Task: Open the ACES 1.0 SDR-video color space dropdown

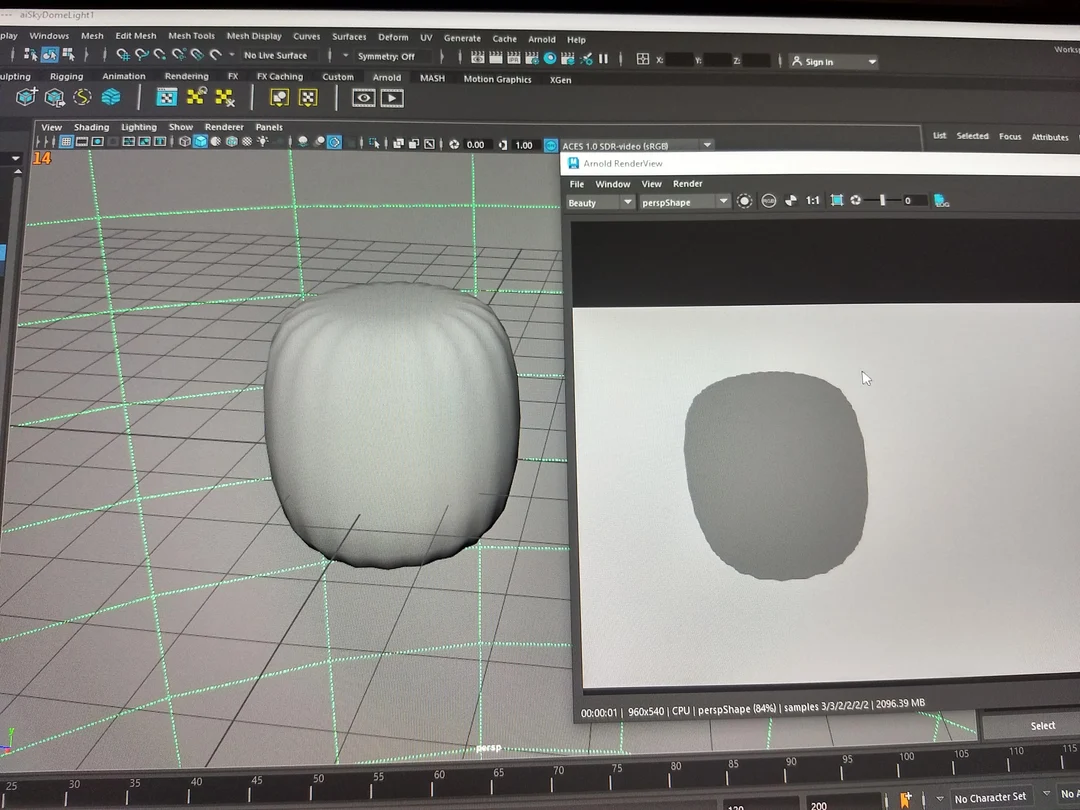Action: [630, 144]
